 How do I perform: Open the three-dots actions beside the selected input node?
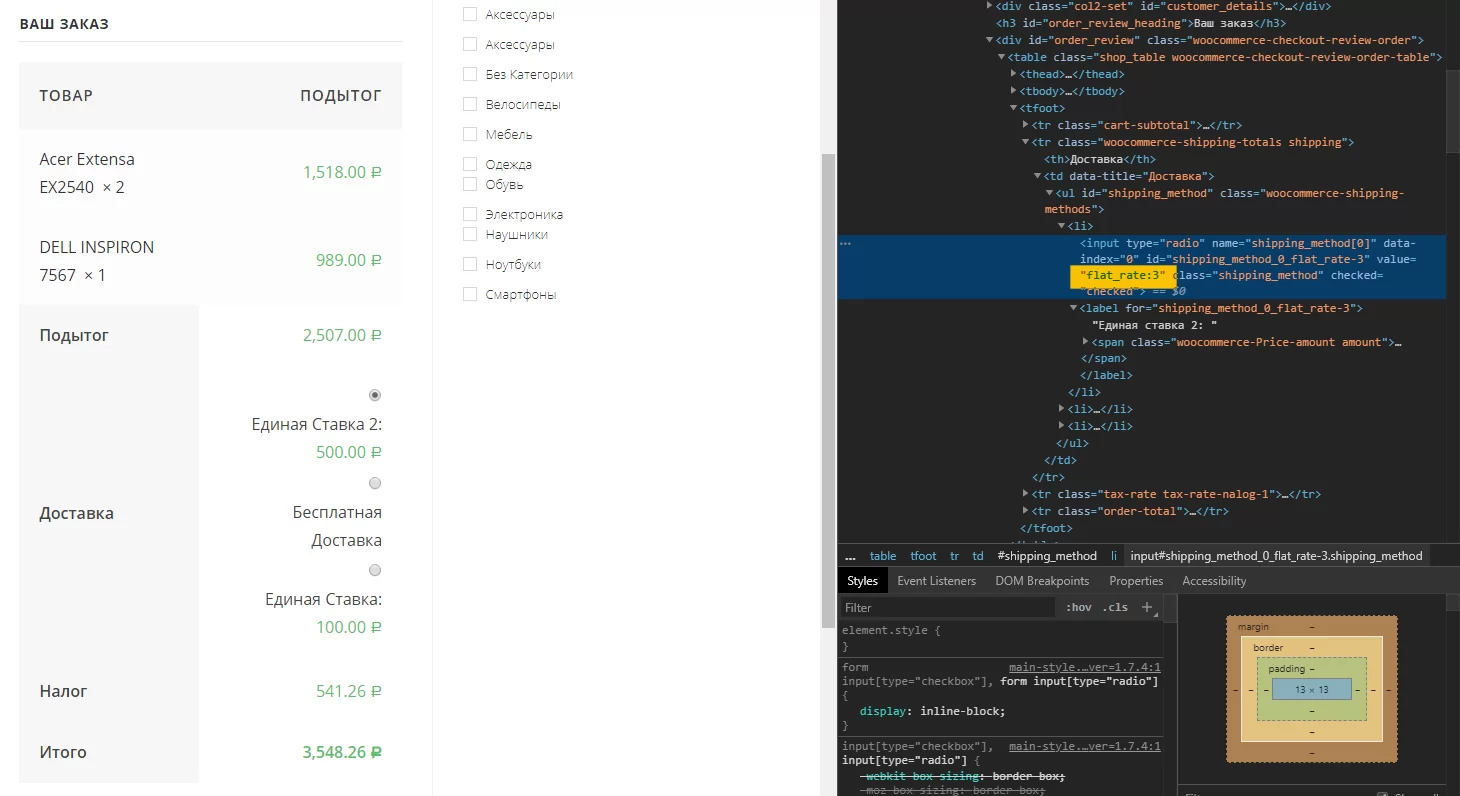pyautogui.click(x=845, y=243)
